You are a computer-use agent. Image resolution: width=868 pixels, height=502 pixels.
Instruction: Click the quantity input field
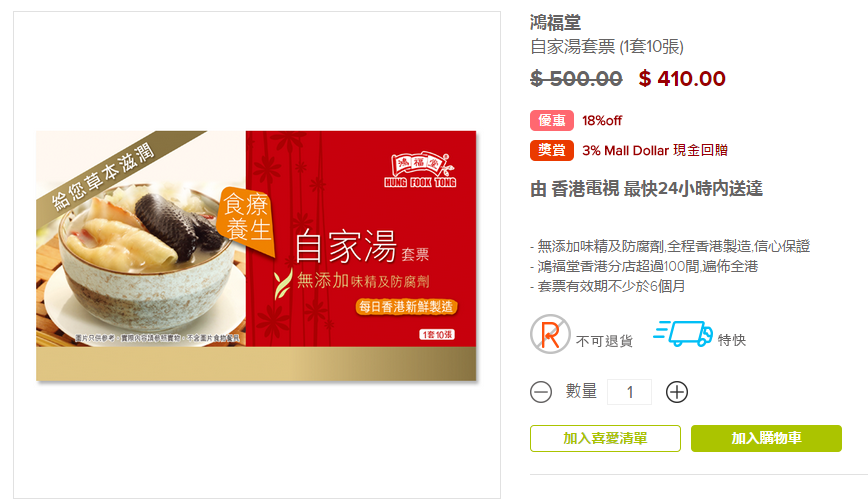tap(629, 392)
